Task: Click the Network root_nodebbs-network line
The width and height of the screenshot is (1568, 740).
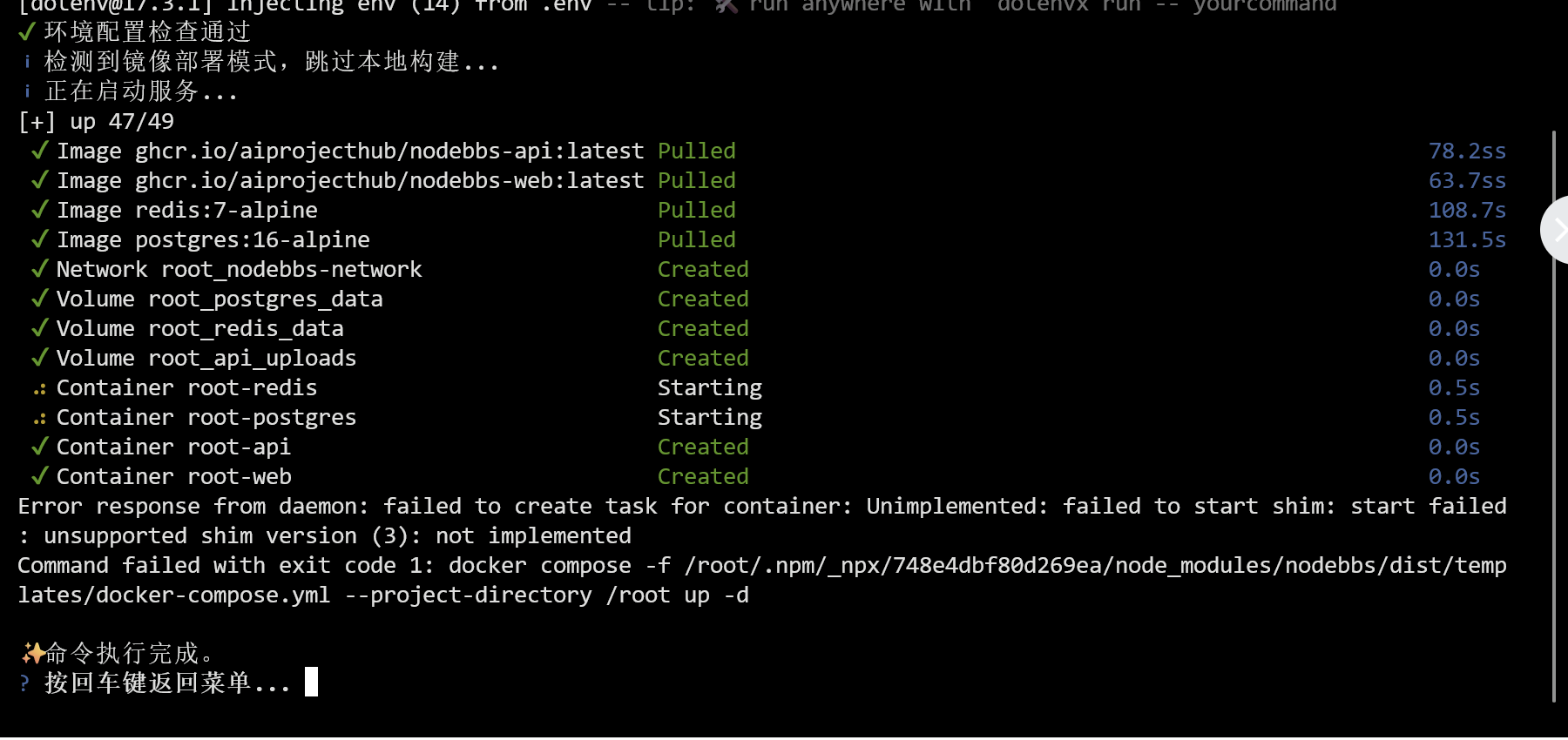Action: 239,270
